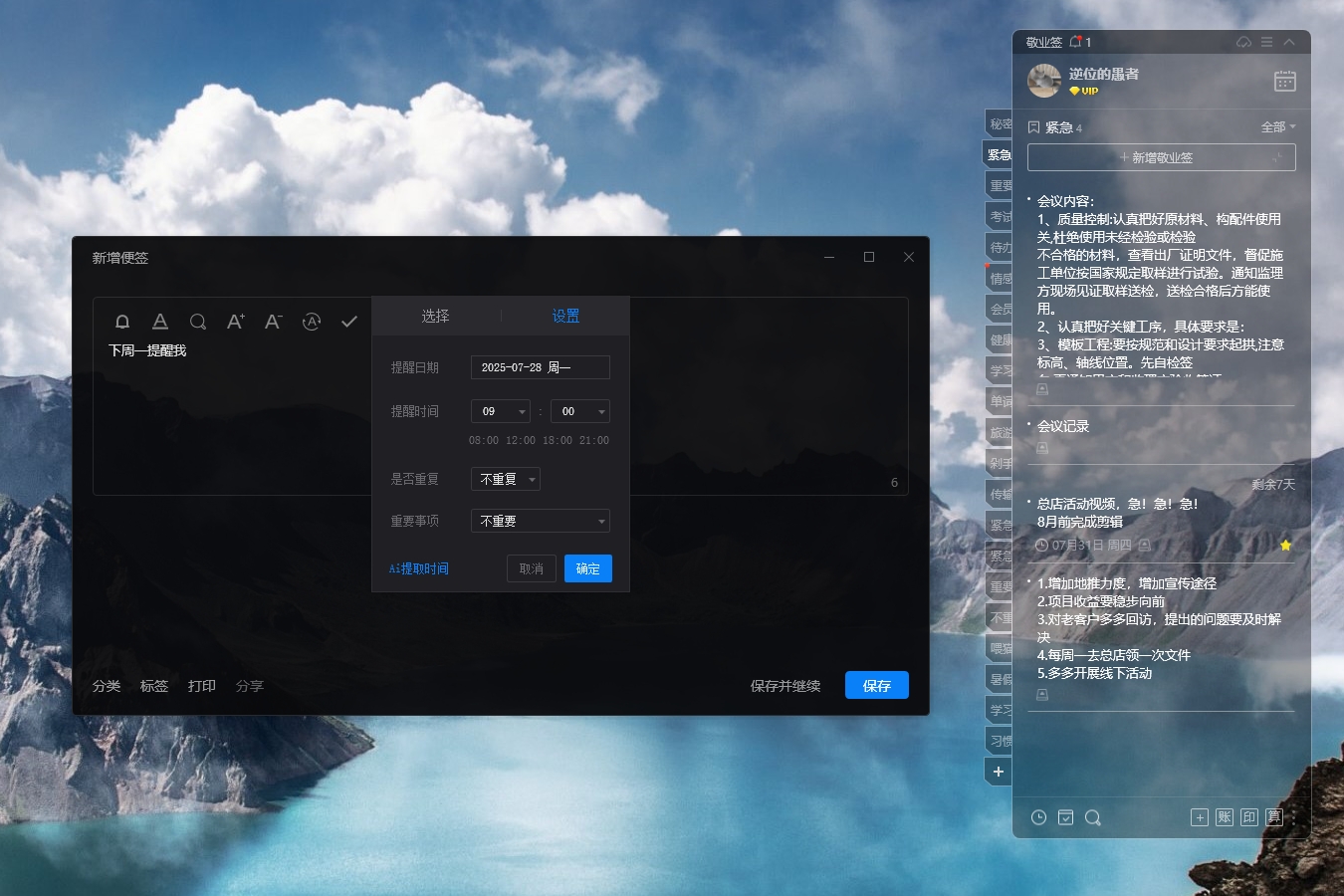Image resolution: width=1344 pixels, height=896 pixels.
Task: Click the checked calendar icon at sidebar bottom
Action: 1065,817
